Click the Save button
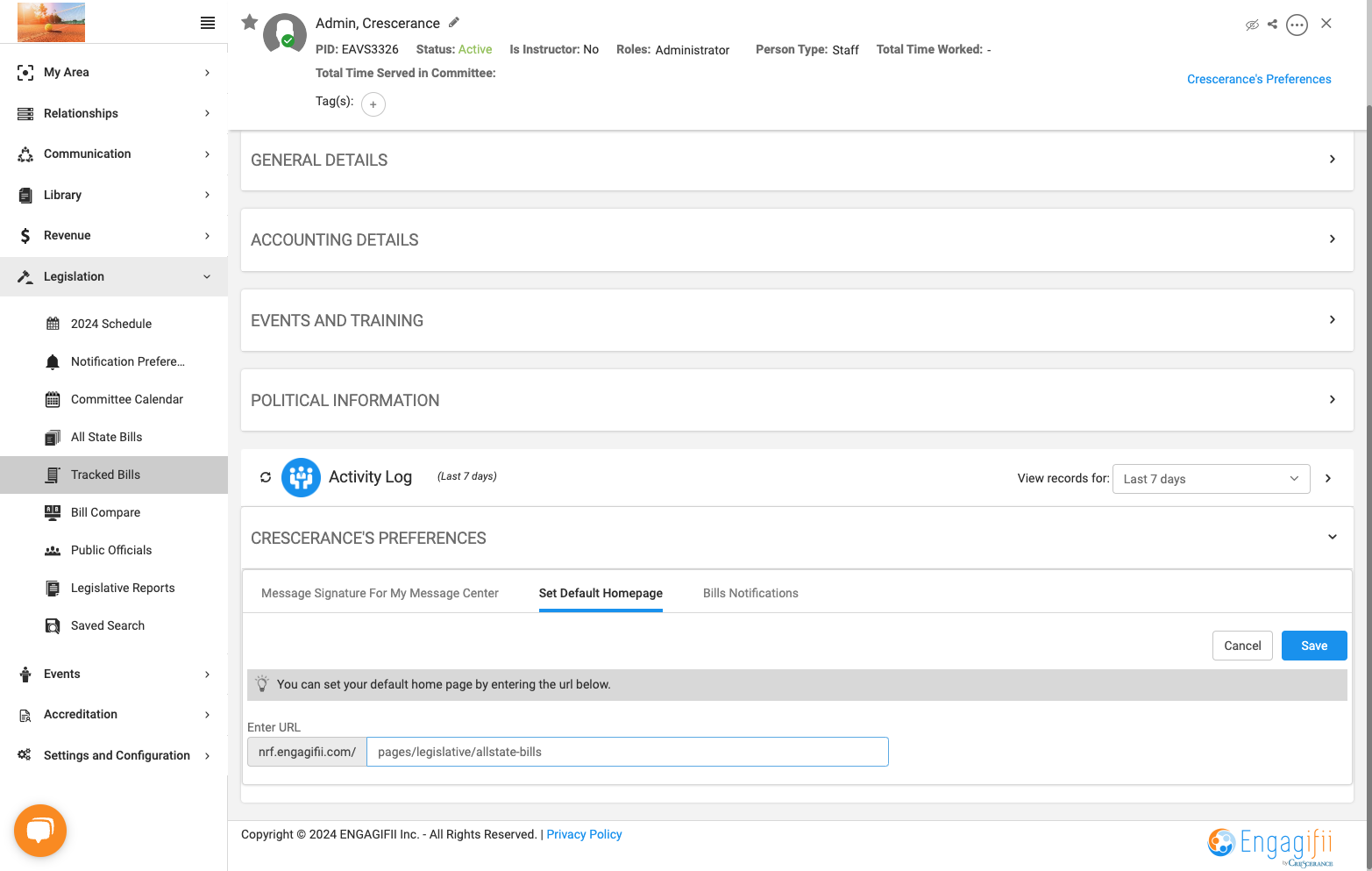 [1314, 646]
